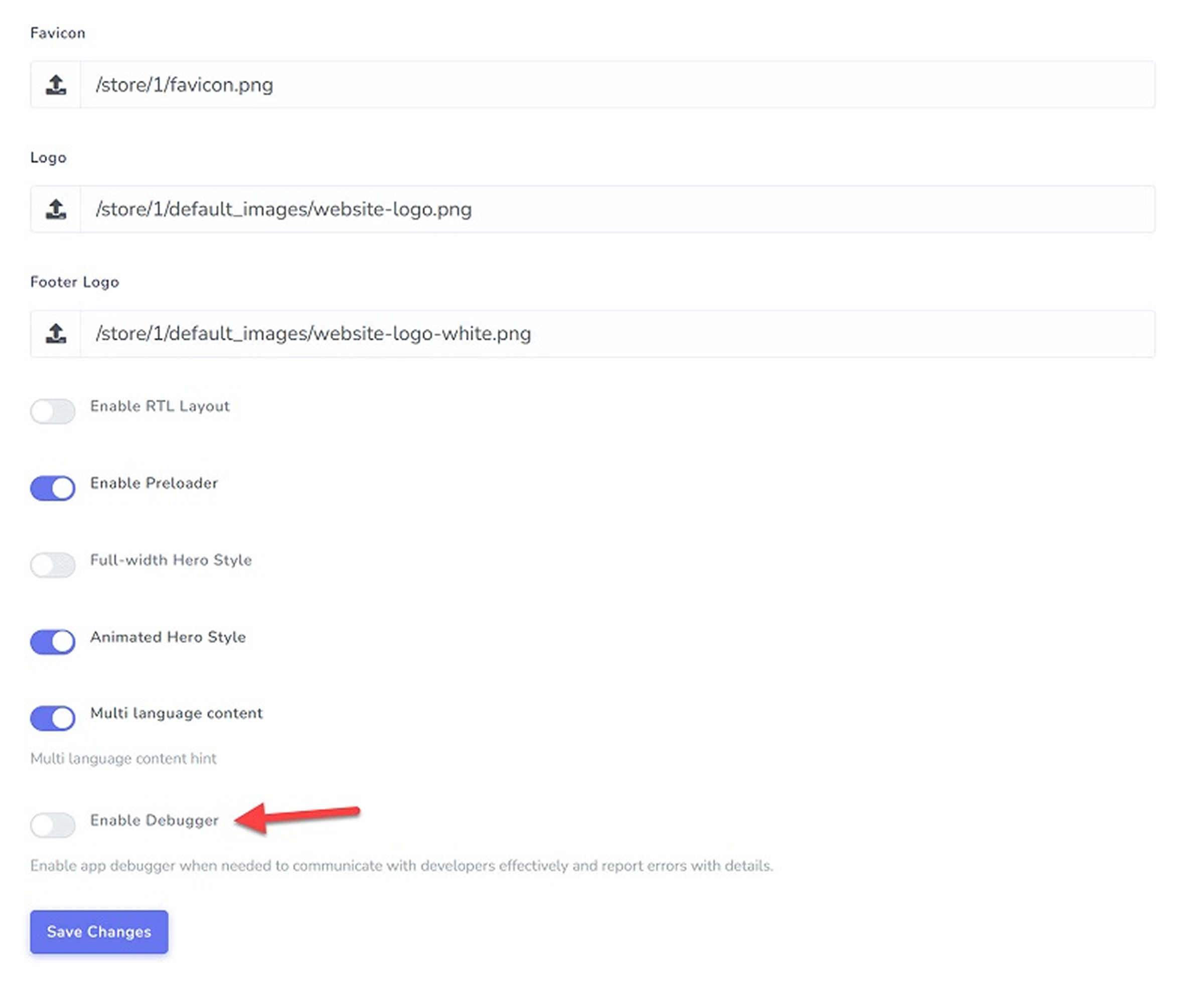Screen dimensions: 1204x1005
Task: Click the "Enable Debugger" label text
Action: tap(154, 820)
